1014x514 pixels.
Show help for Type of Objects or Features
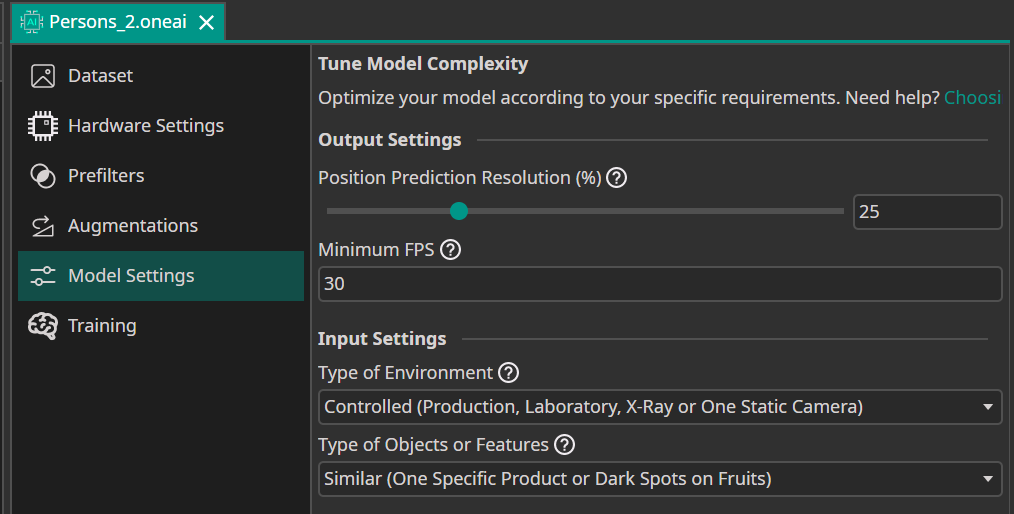(564, 445)
